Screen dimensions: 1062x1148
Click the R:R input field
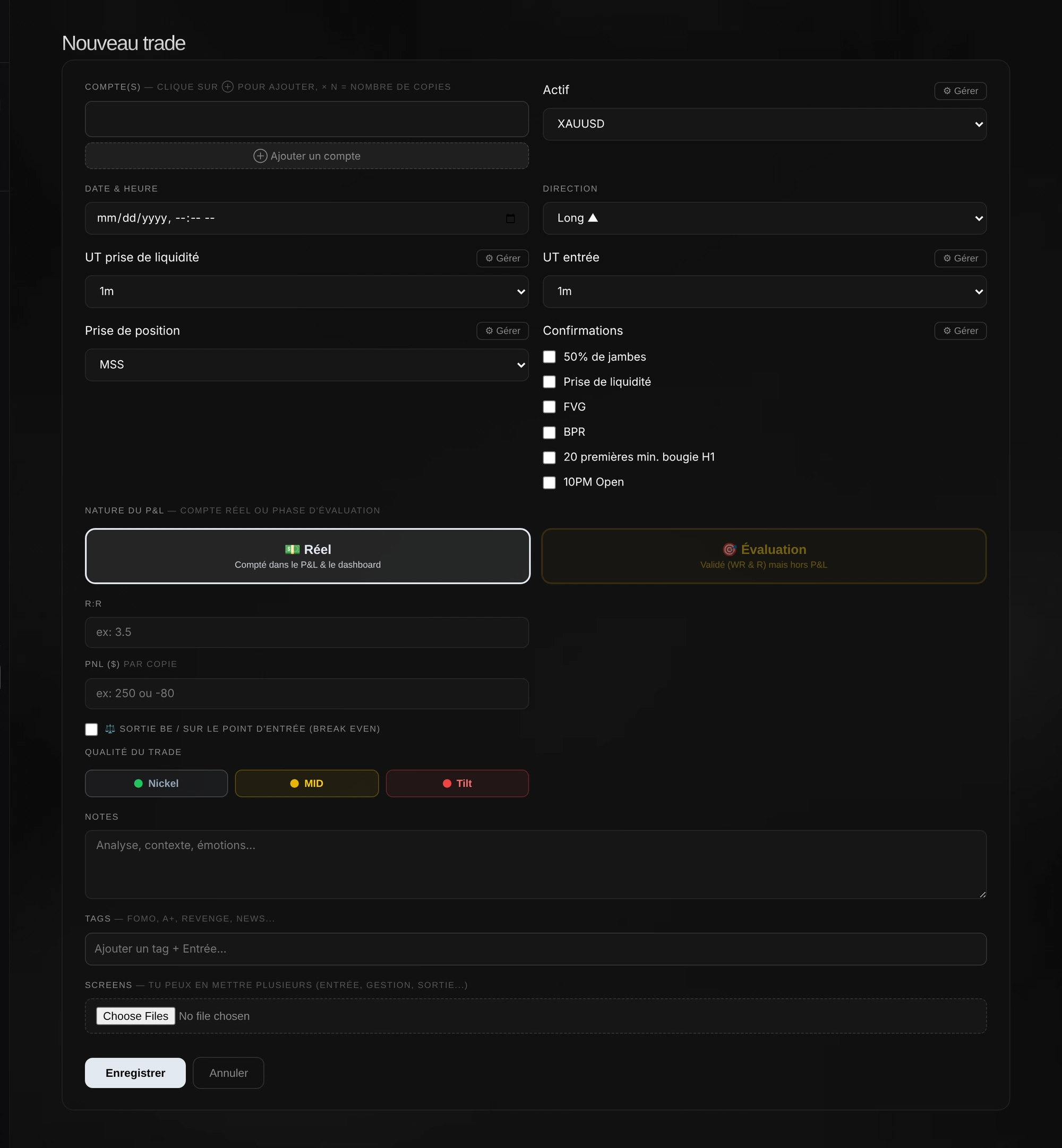[x=307, y=632]
